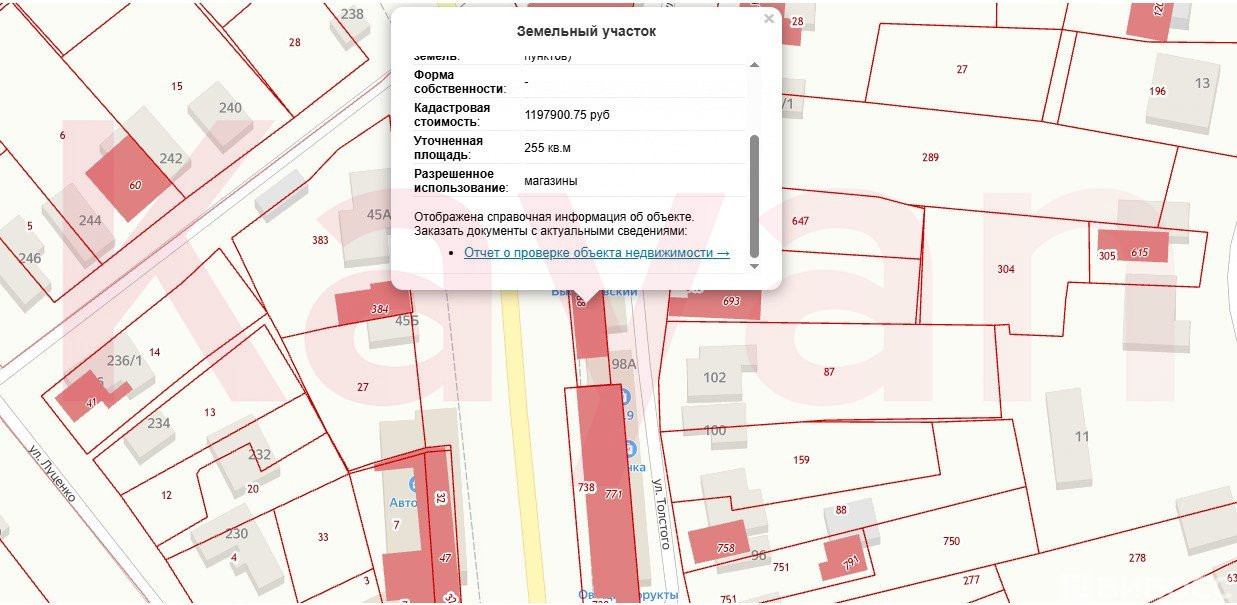
Task: Click the ул. Толстого street label
Action: [660, 514]
